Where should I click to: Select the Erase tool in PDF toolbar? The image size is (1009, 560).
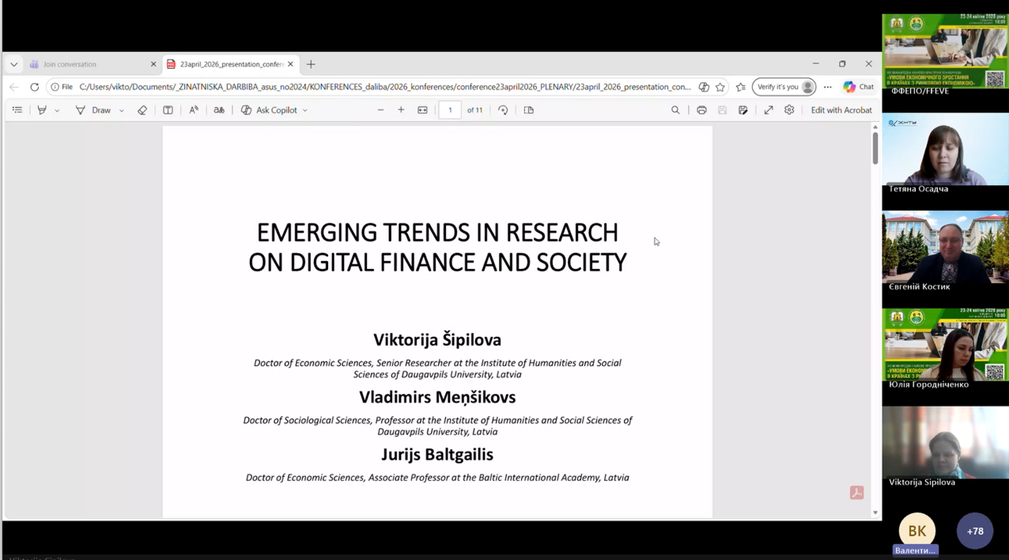click(142, 110)
